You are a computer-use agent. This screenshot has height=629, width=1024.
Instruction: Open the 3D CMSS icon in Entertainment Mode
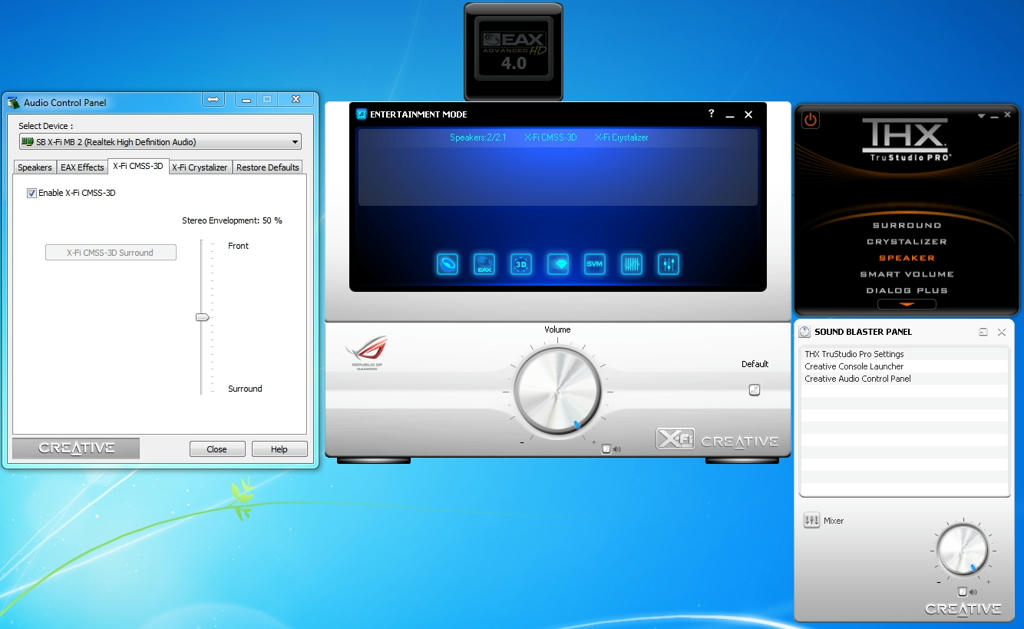520,264
